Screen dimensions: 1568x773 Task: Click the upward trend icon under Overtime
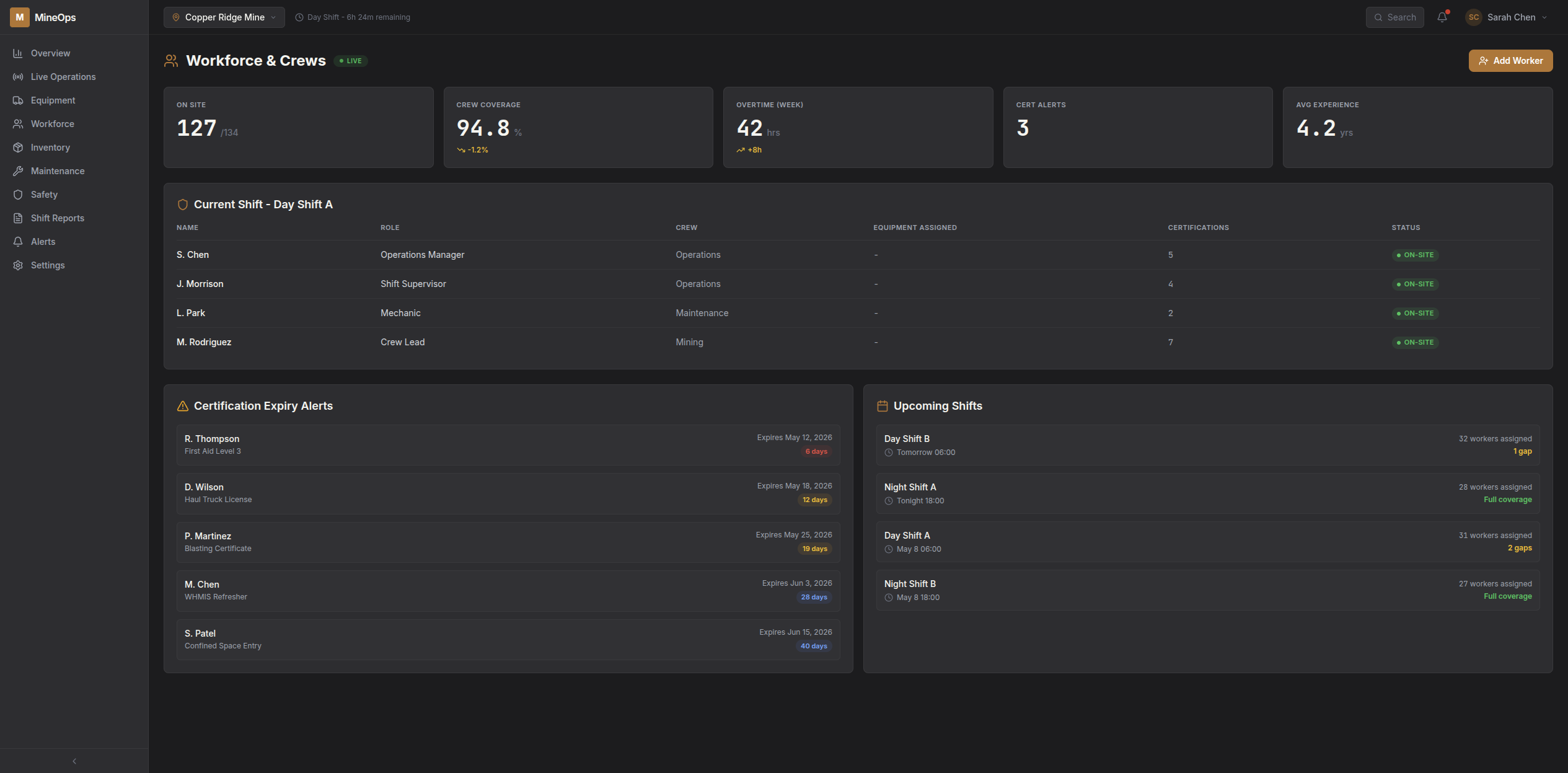tap(741, 150)
